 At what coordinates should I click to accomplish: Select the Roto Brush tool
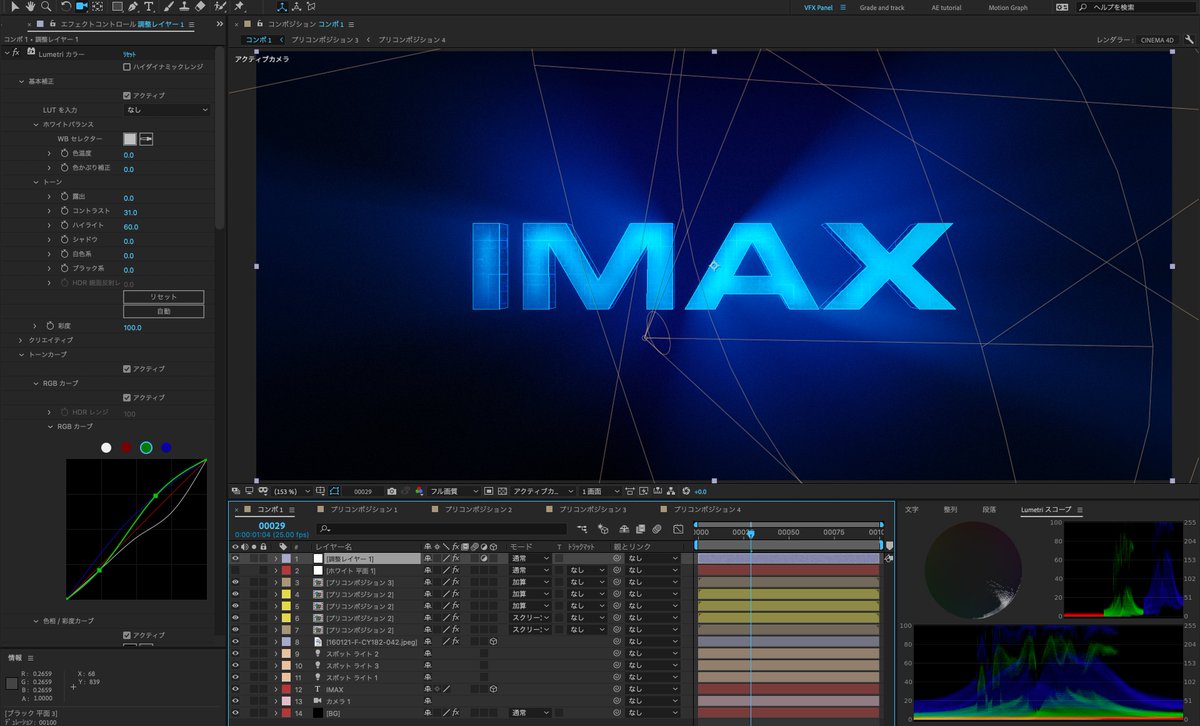[x=219, y=7]
